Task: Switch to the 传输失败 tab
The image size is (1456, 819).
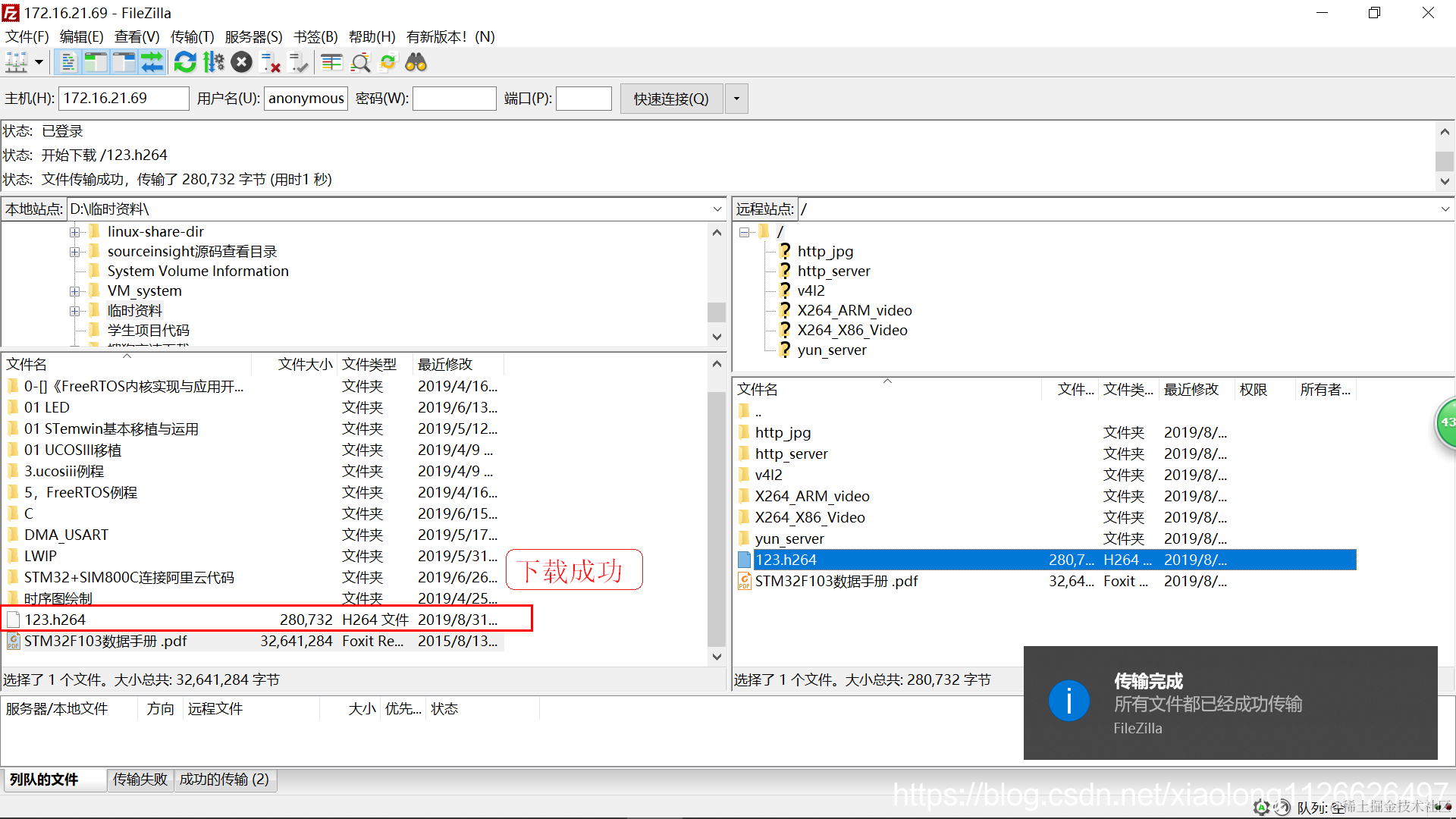Action: click(140, 780)
